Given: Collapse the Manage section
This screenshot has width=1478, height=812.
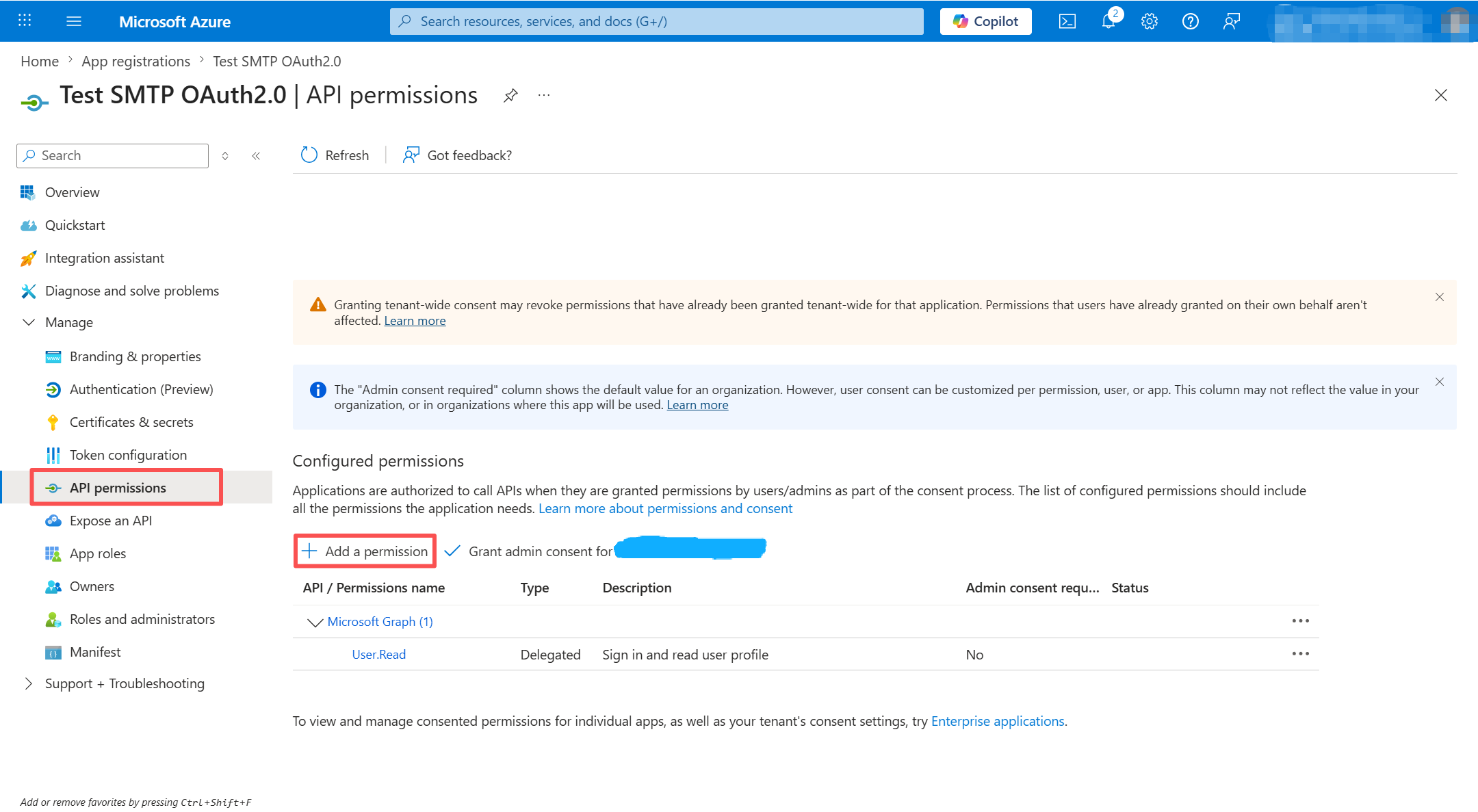Looking at the screenshot, I should pos(29,322).
